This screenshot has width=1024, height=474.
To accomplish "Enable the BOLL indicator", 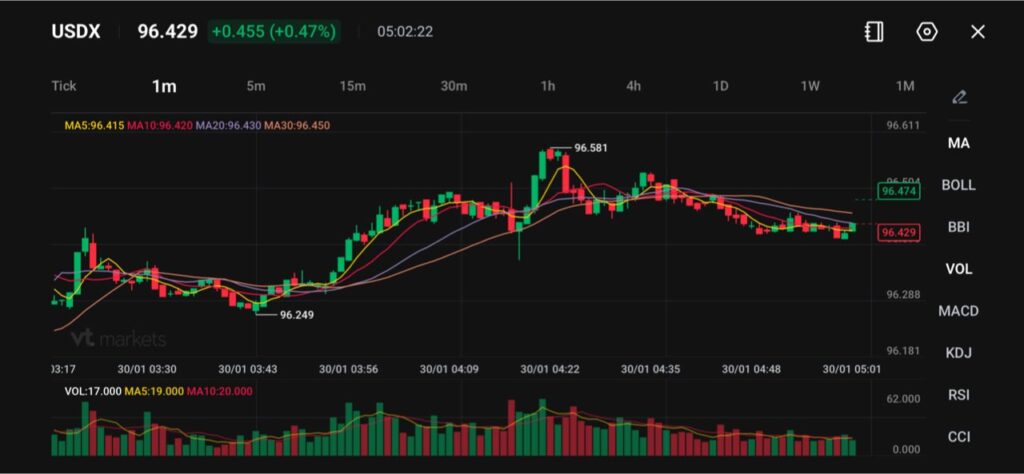I will coord(958,185).
